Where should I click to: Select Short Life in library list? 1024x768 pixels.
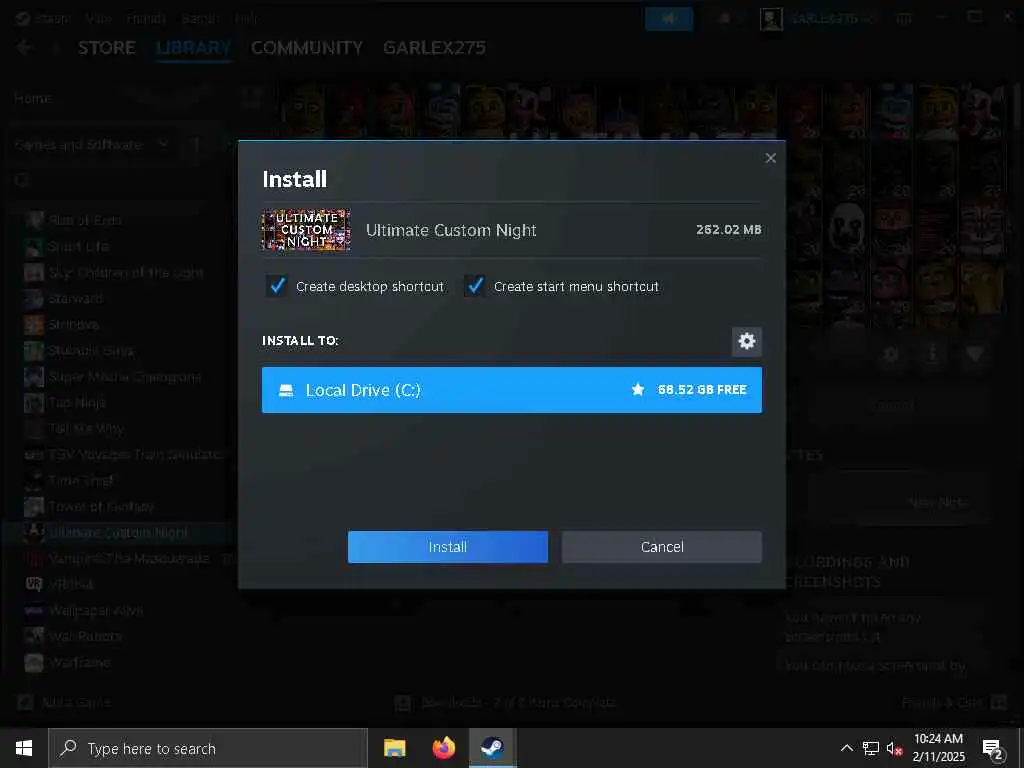coord(78,246)
